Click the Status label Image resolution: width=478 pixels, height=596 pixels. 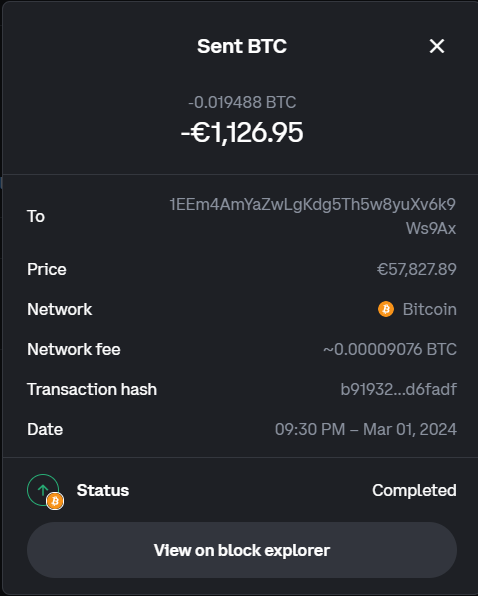tap(103, 490)
